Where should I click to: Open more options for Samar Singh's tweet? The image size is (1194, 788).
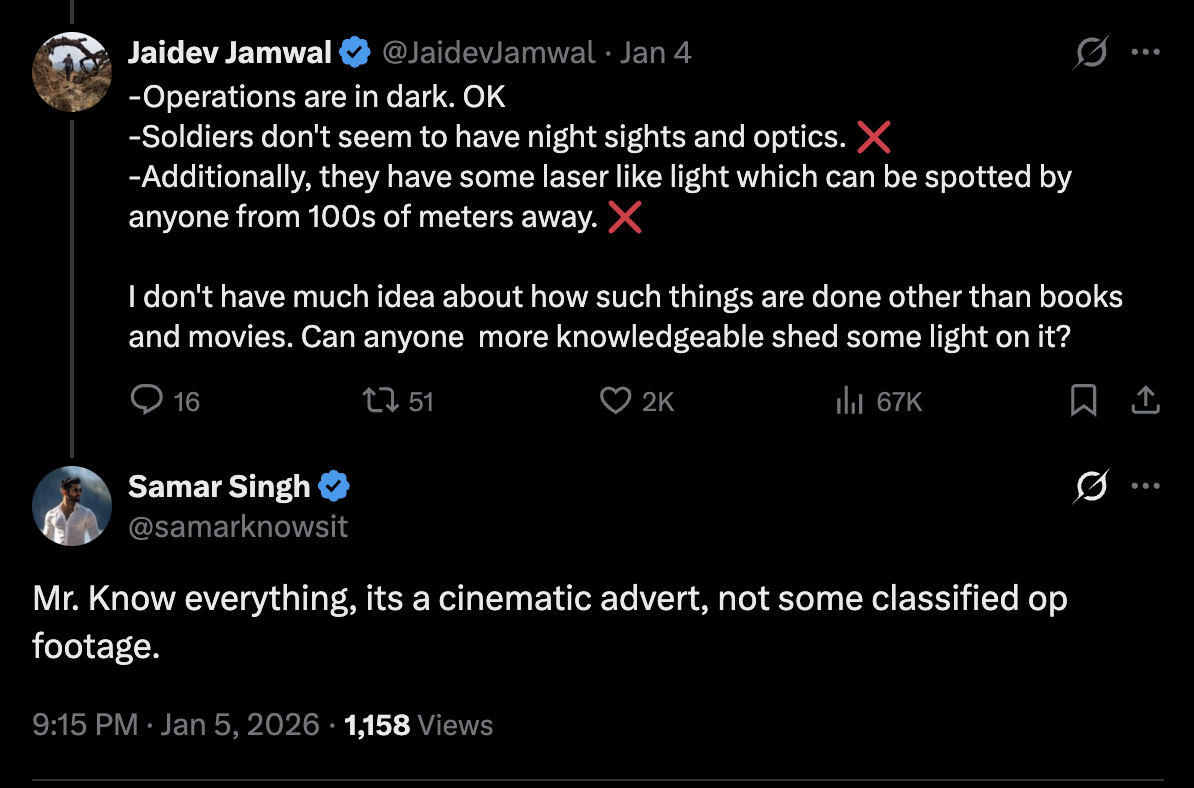click(x=1144, y=487)
